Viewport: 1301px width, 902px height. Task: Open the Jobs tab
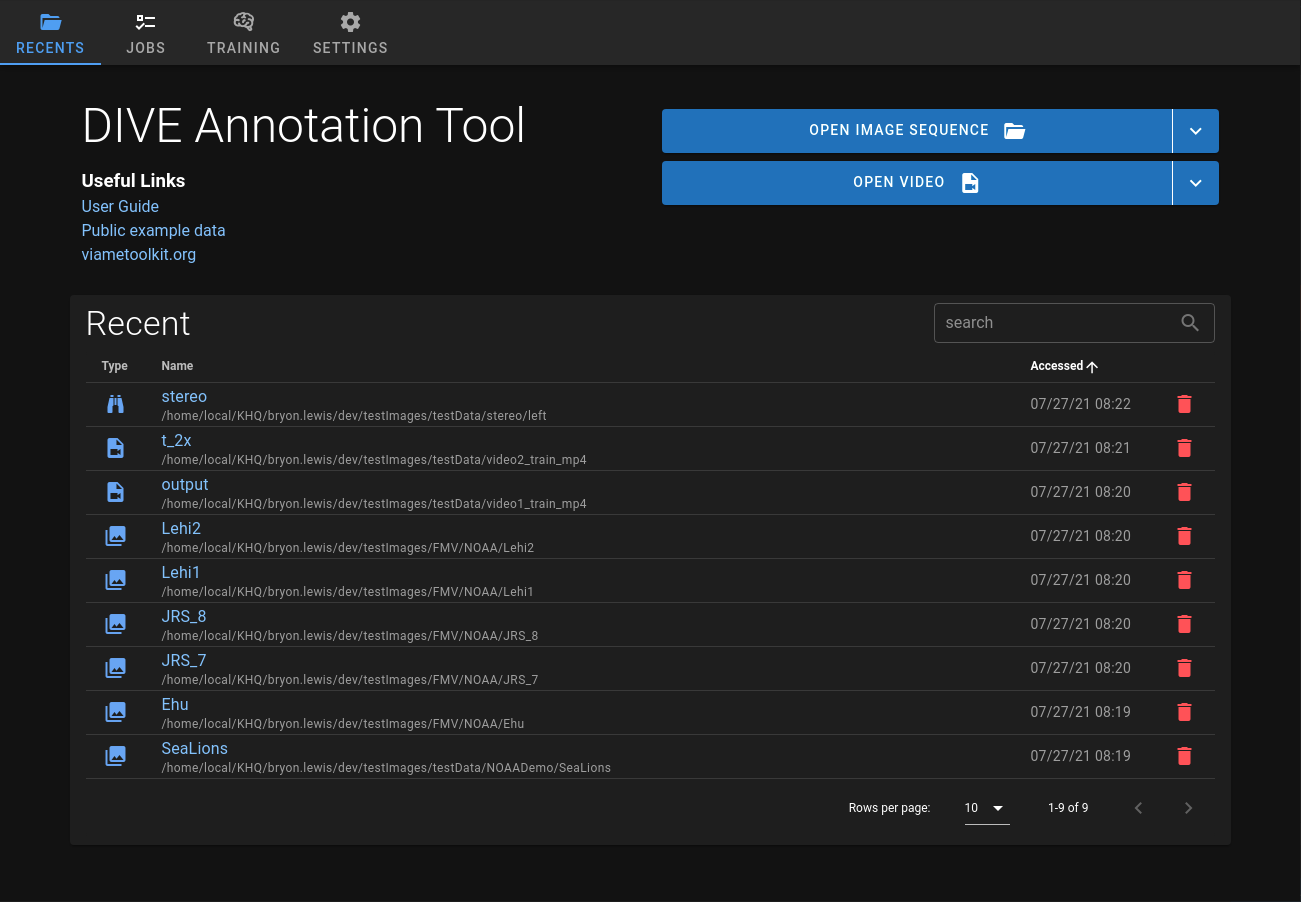coord(146,33)
